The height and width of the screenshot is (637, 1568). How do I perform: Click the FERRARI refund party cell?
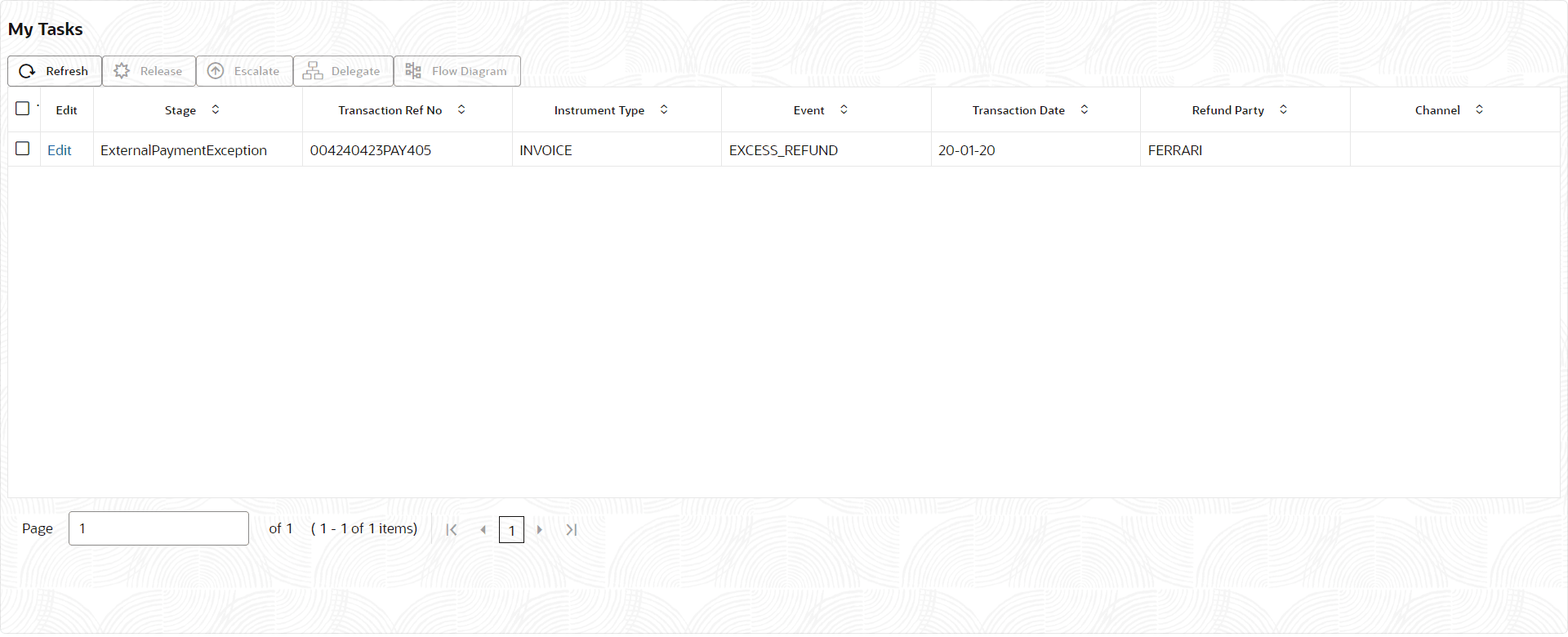1245,150
